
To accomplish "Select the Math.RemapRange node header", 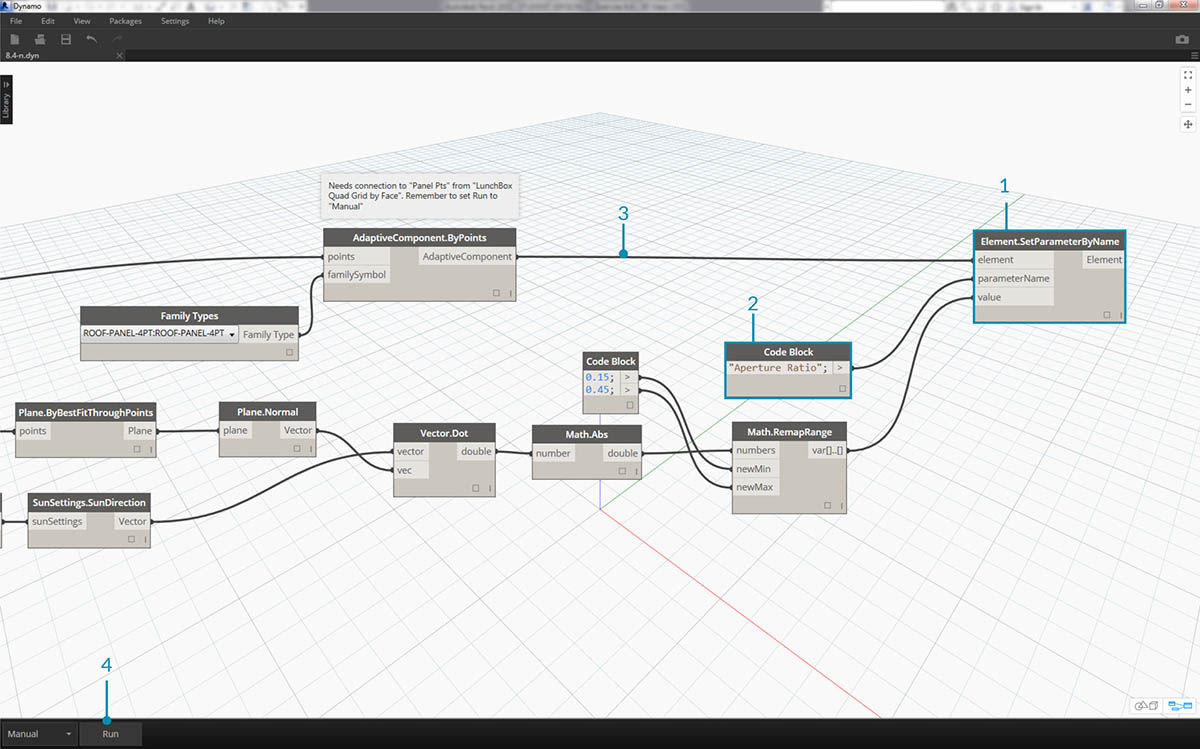I will (x=789, y=432).
